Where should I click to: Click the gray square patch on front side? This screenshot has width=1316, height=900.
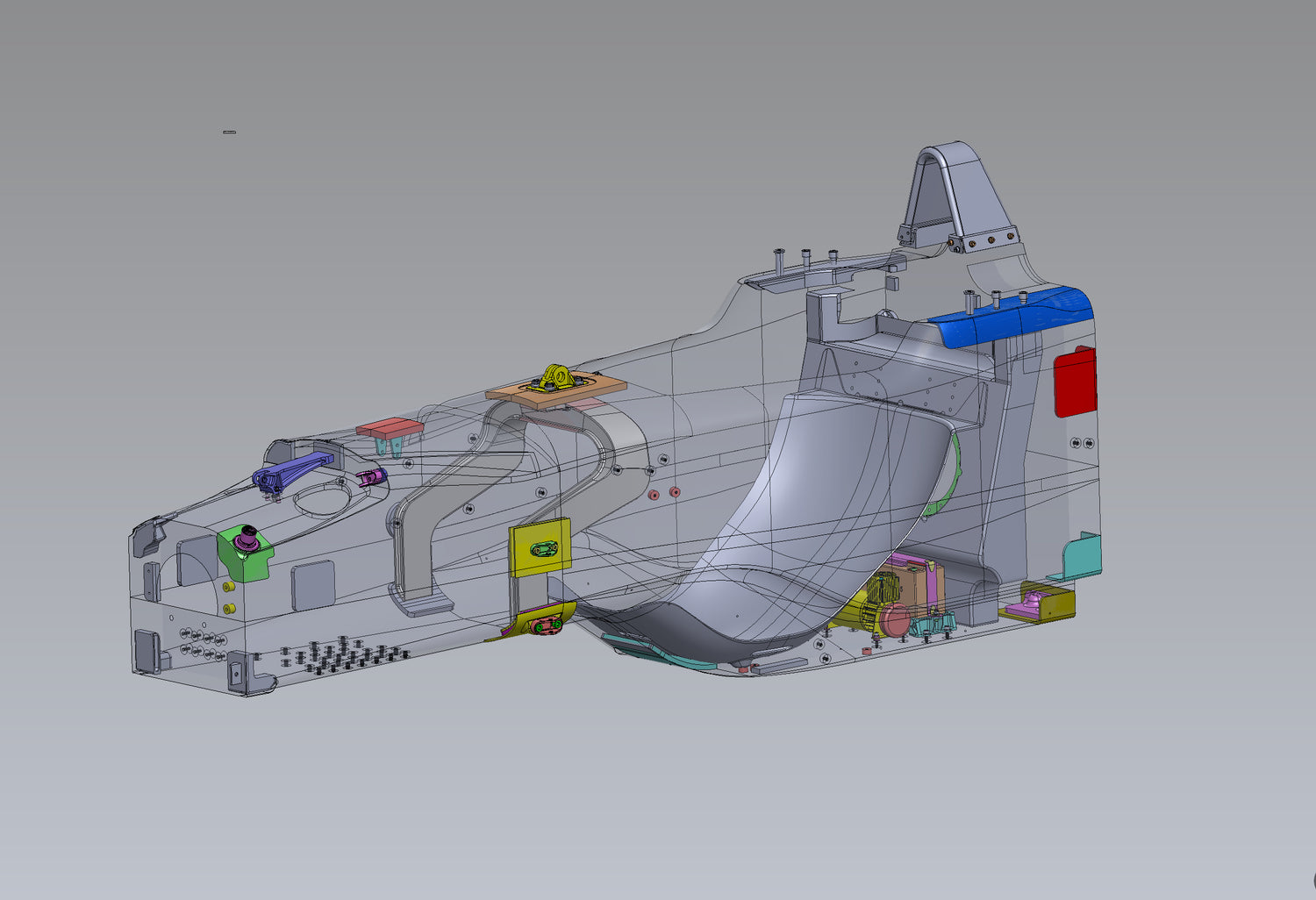tap(312, 585)
